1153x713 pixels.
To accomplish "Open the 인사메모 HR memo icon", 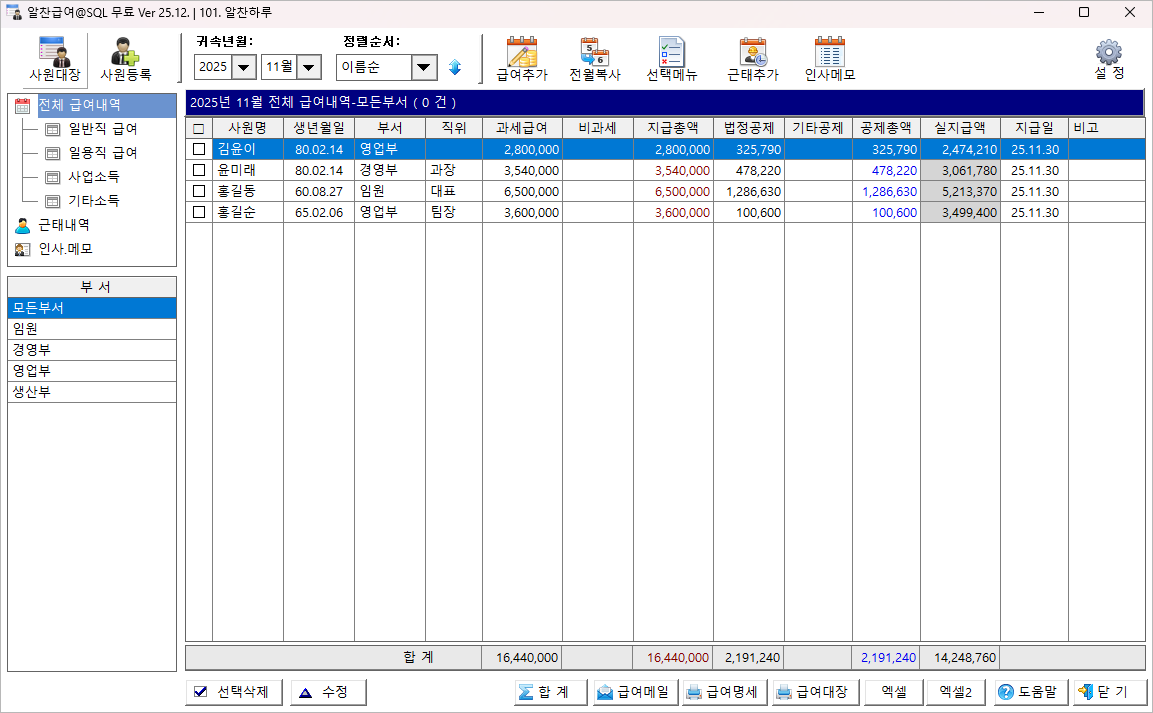I will pos(829,59).
